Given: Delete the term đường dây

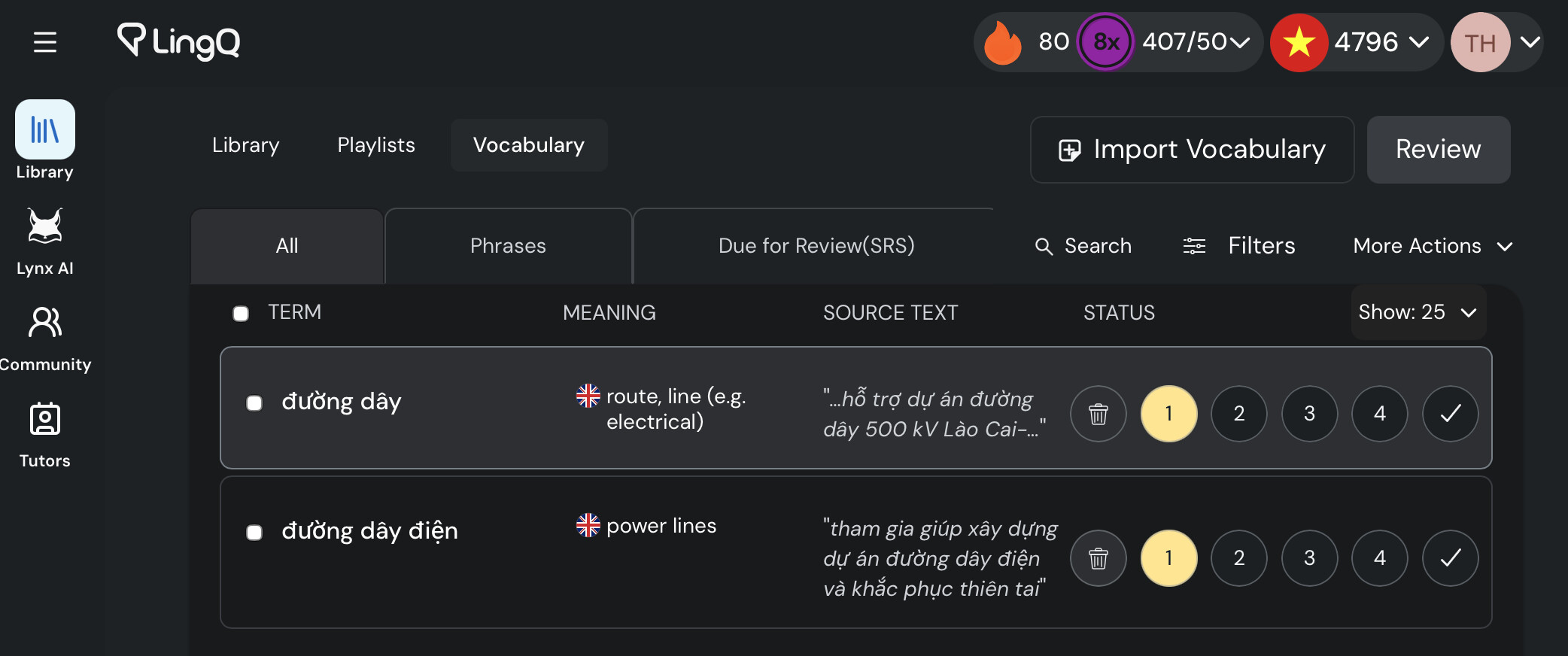Looking at the screenshot, I should tap(1099, 414).
